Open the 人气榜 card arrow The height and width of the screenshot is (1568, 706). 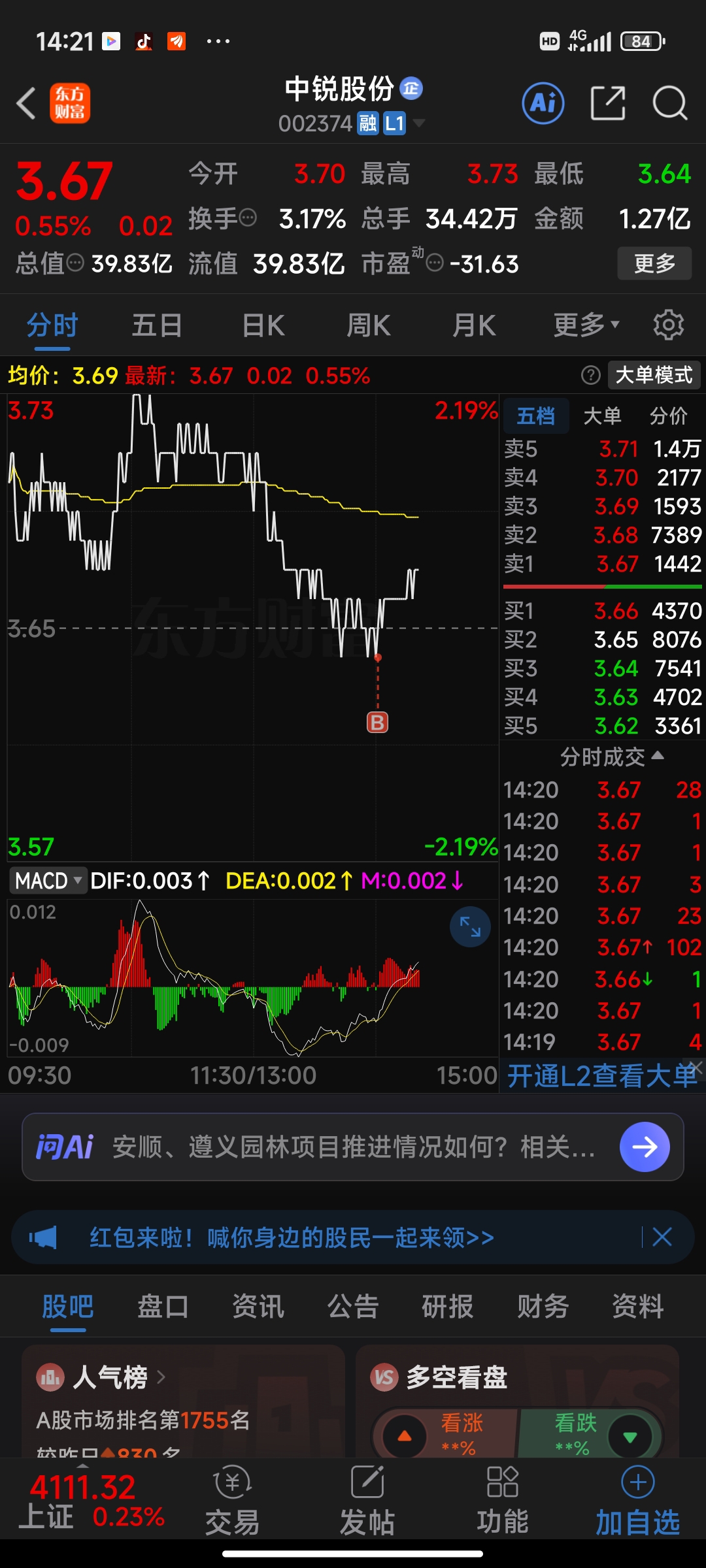coord(161,1377)
